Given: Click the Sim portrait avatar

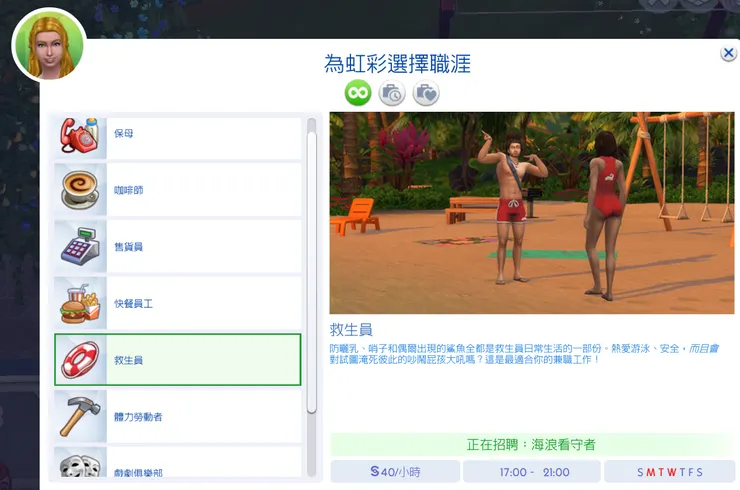Looking at the screenshot, I should pos(49,45).
